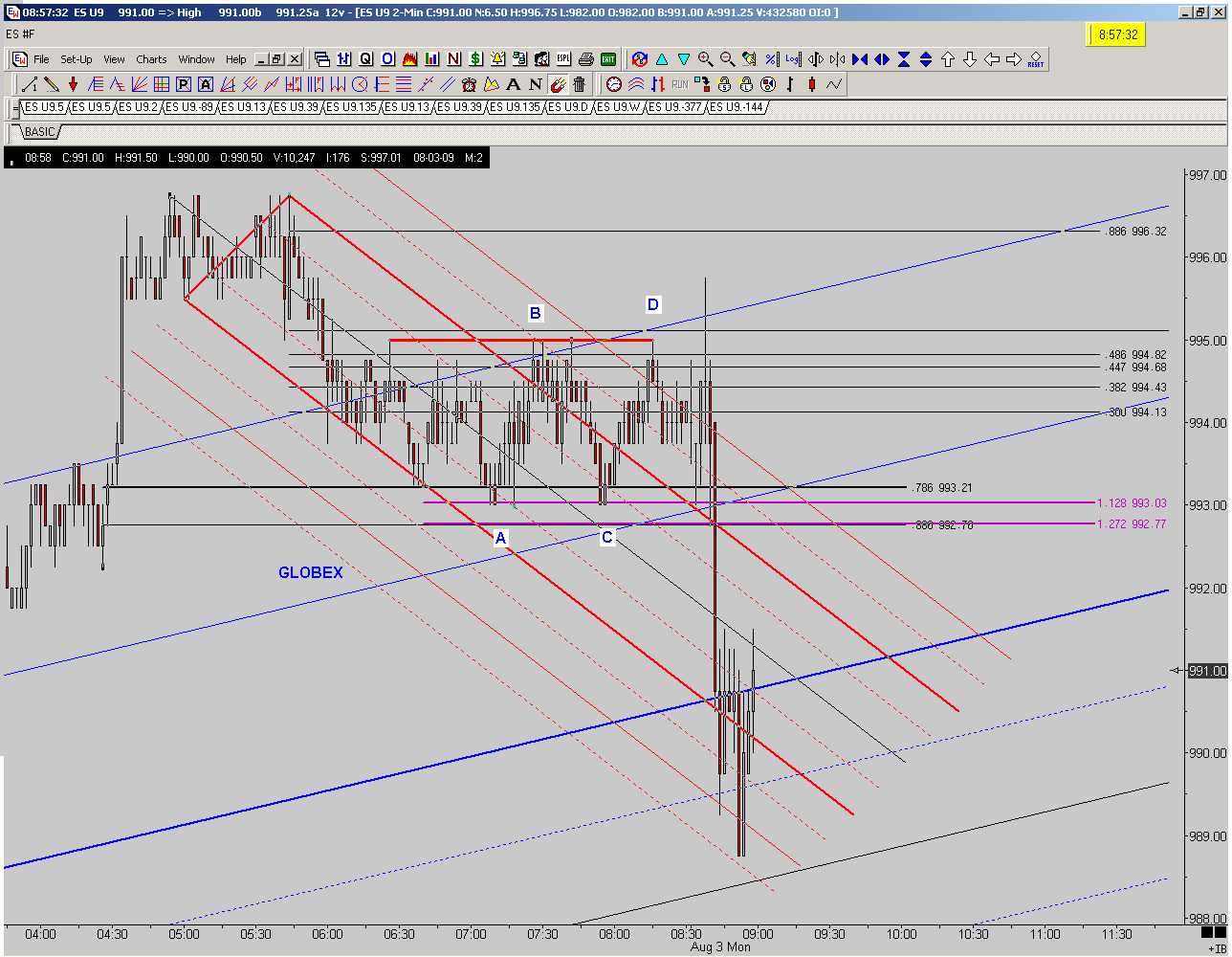Switch to red candlestick chart style
The height and width of the screenshot is (957, 1232).
pyautogui.click(x=812, y=84)
